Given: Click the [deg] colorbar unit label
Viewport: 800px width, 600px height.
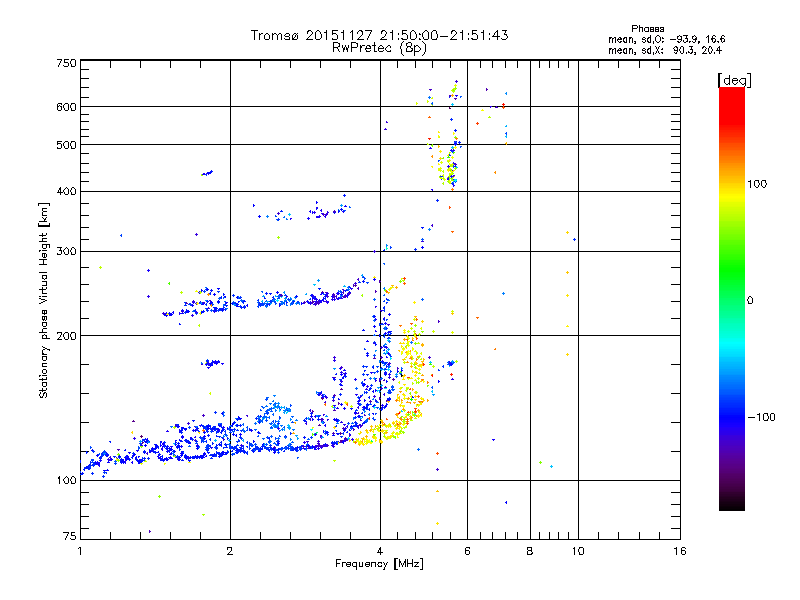Looking at the screenshot, I should coord(734,80).
